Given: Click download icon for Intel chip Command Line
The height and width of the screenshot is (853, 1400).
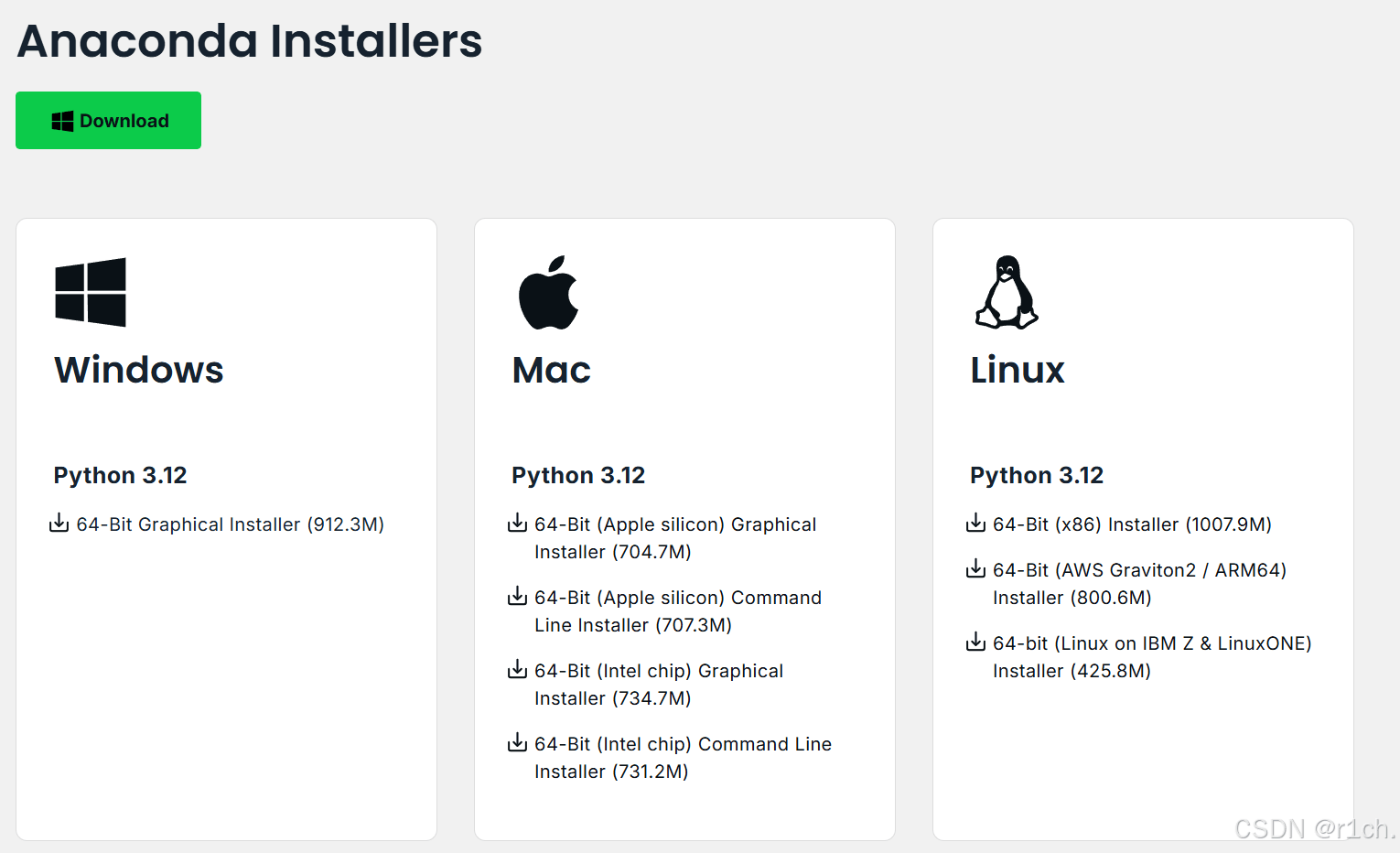Looking at the screenshot, I should 517,742.
